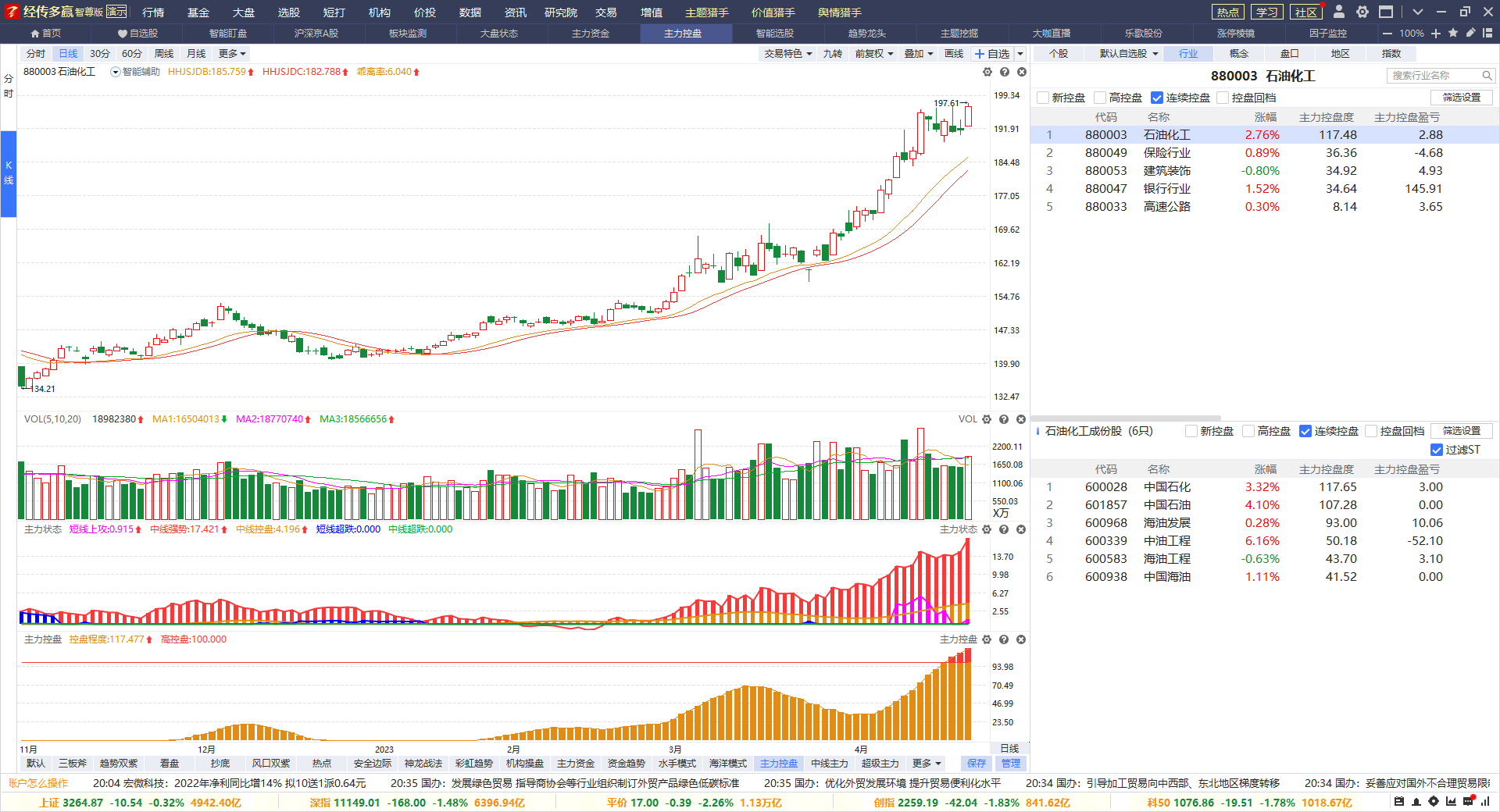This screenshot has height=812, width=1500.
Task: Open the user account icon
Action: tap(1339, 12)
